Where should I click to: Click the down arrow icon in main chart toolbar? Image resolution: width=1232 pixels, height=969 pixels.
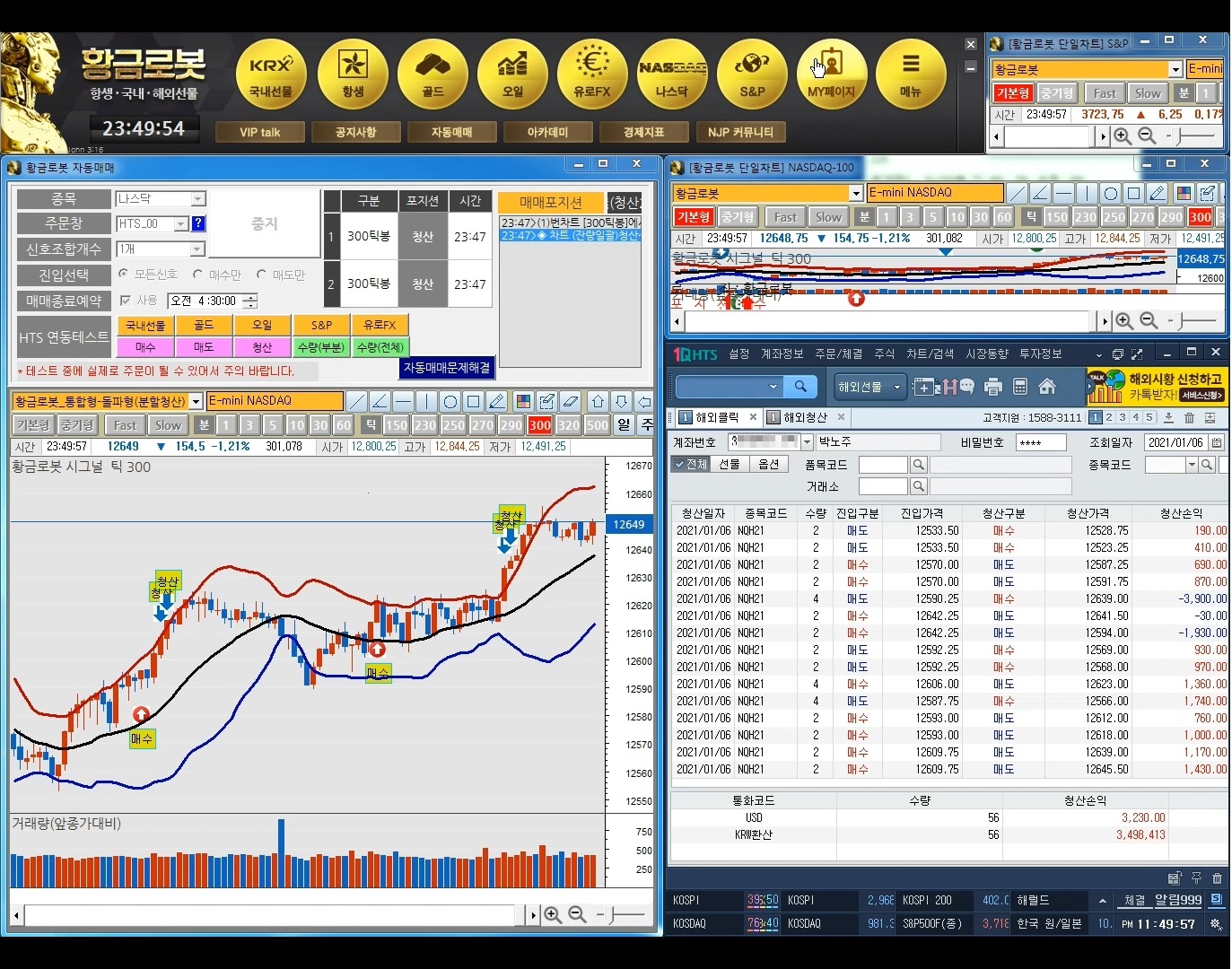click(621, 401)
